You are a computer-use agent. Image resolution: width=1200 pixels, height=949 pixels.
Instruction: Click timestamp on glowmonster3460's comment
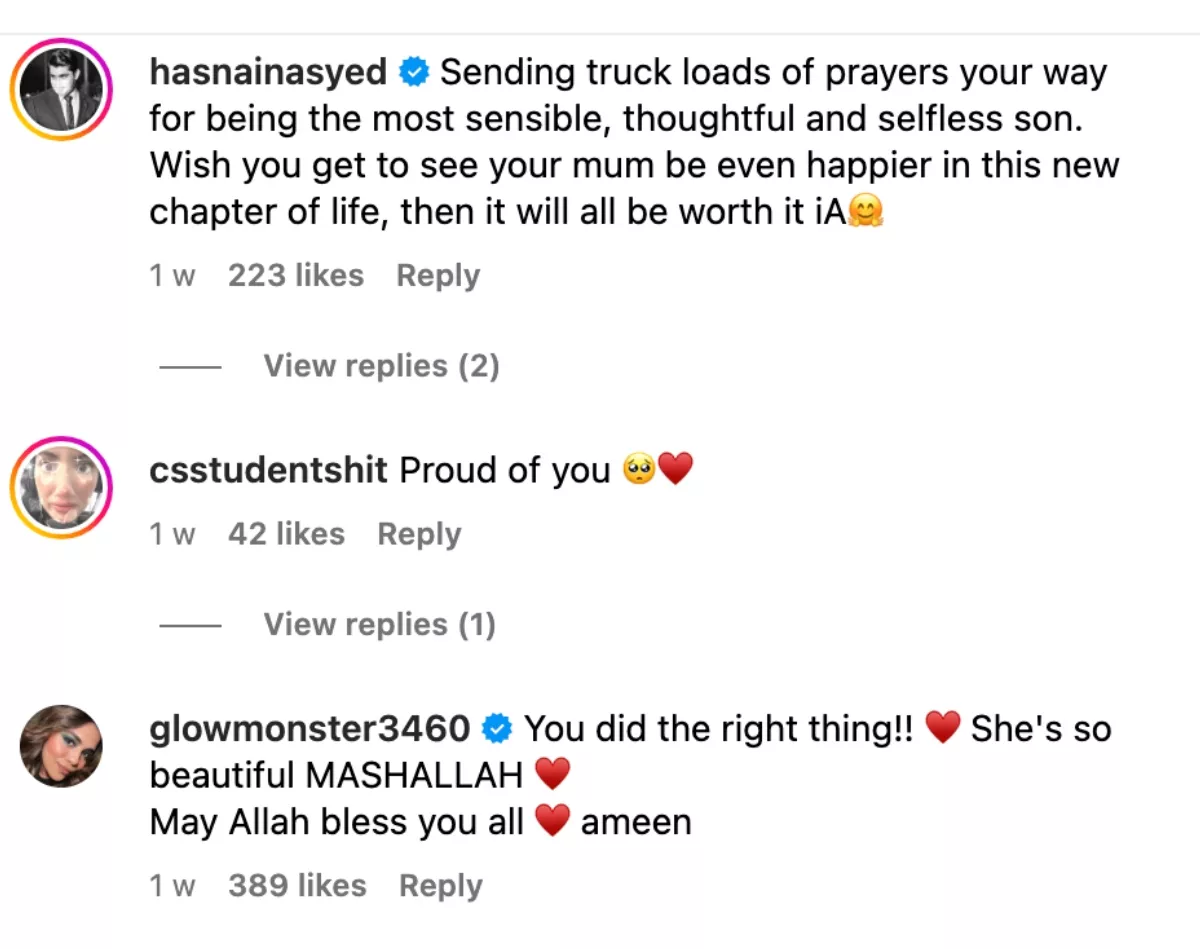(172, 885)
